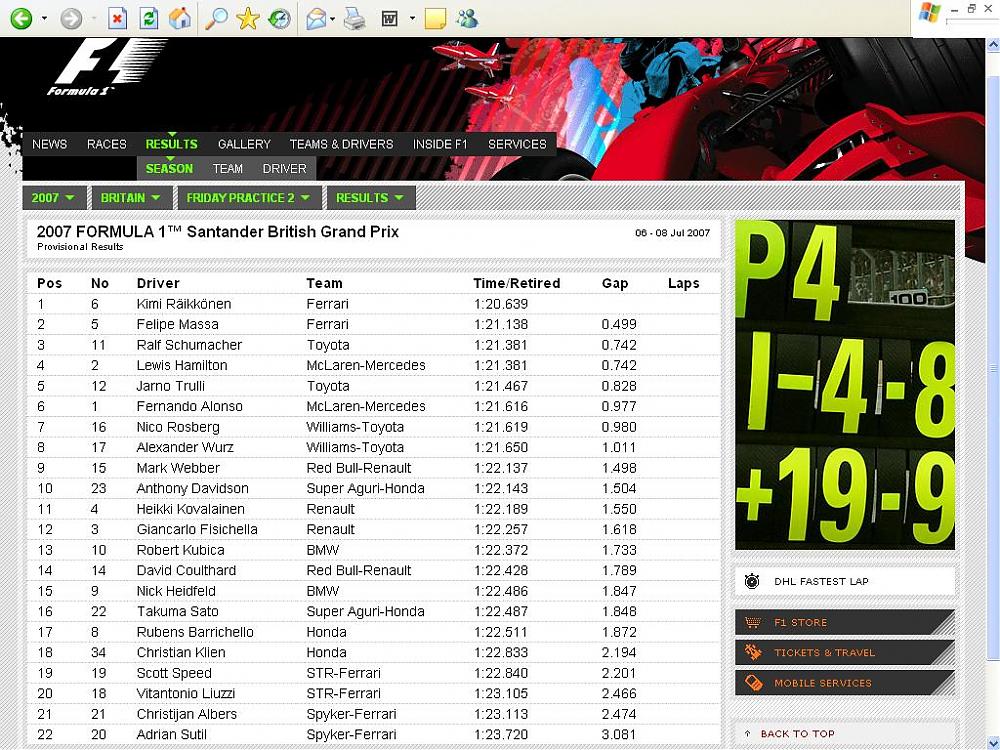Open the TICKETS & TRAVEL link

tap(845, 652)
